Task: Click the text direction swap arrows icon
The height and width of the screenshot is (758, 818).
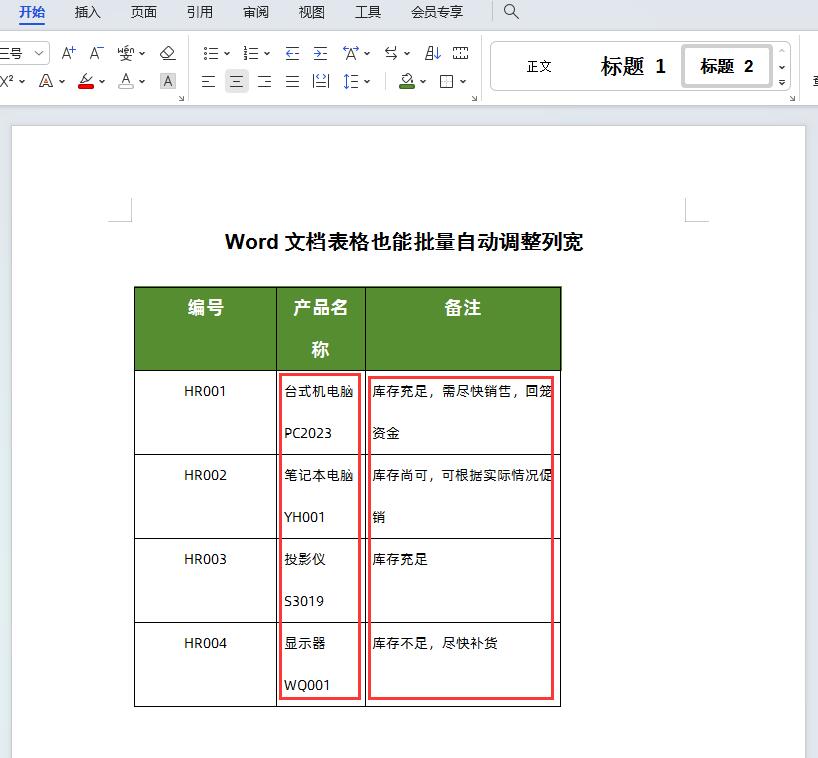Action: tap(391, 53)
